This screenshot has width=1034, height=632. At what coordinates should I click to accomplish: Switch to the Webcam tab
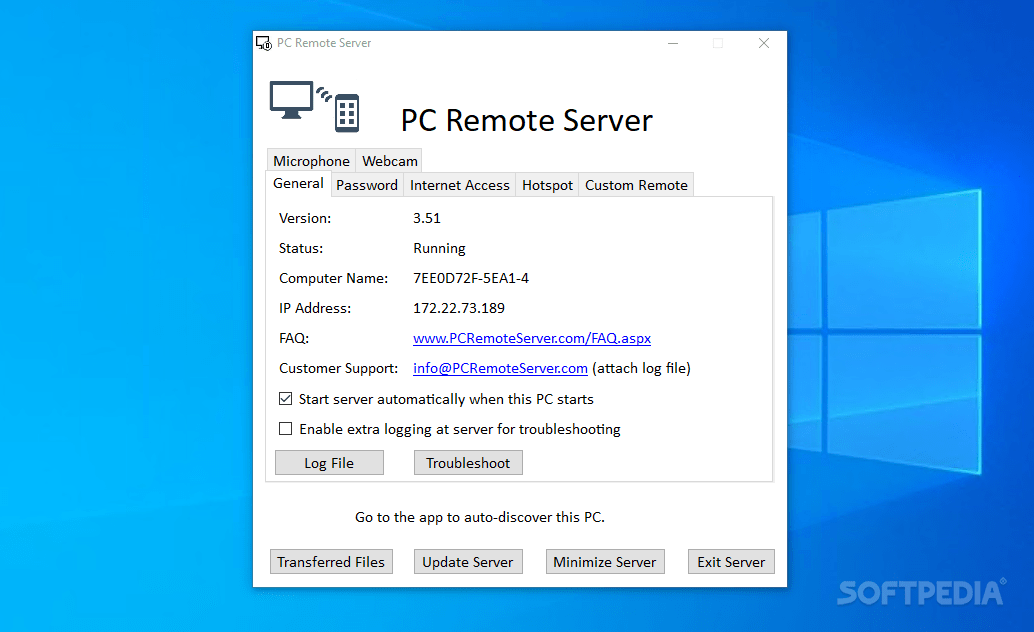tap(390, 161)
